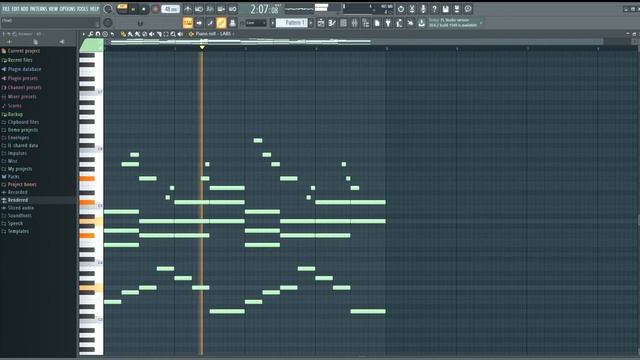This screenshot has height=360, width=640.
Task: Open the Mixer window
Action: [x=355, y=23]
